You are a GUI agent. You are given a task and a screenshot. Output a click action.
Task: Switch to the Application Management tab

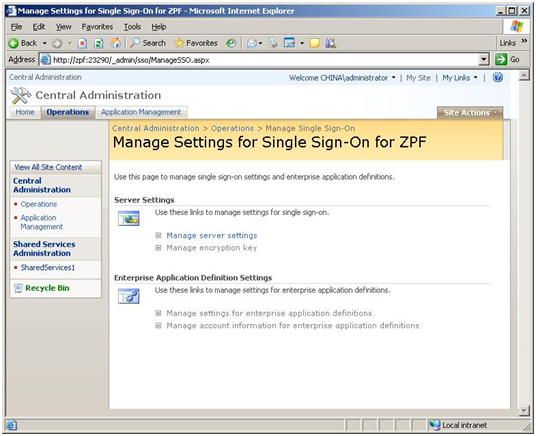click(x=141, y=112)
